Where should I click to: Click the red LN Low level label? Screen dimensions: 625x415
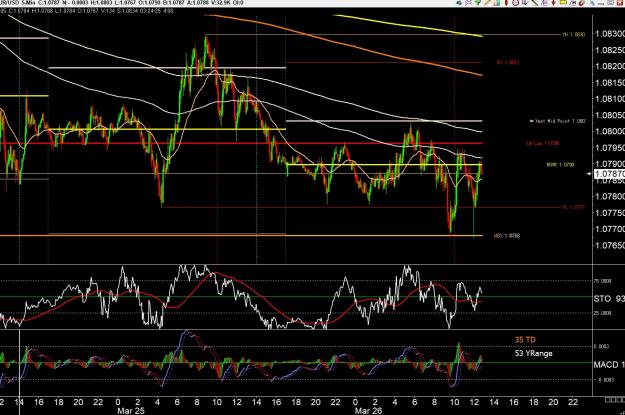[x=543, y=143]
